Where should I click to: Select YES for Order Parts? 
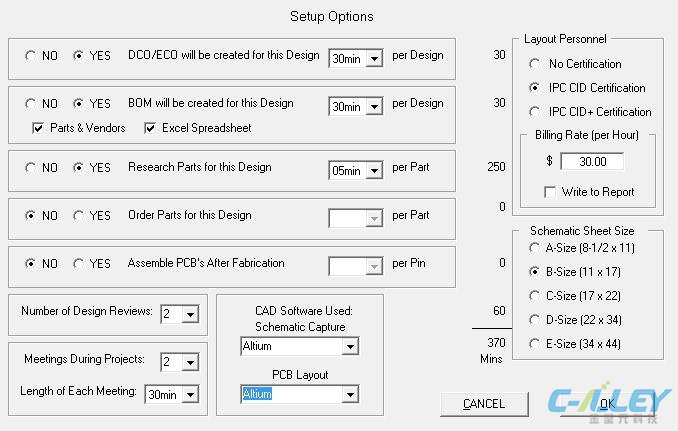pos(79,215)
